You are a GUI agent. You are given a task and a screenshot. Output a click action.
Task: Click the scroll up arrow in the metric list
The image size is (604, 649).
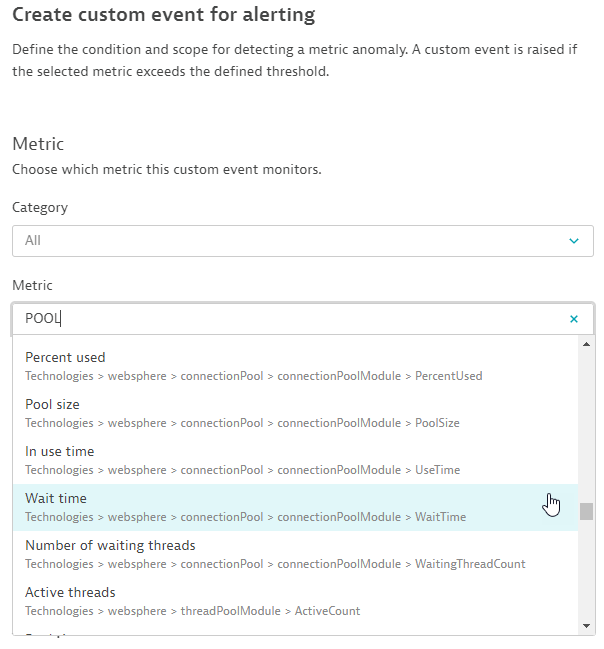(586, 345)
